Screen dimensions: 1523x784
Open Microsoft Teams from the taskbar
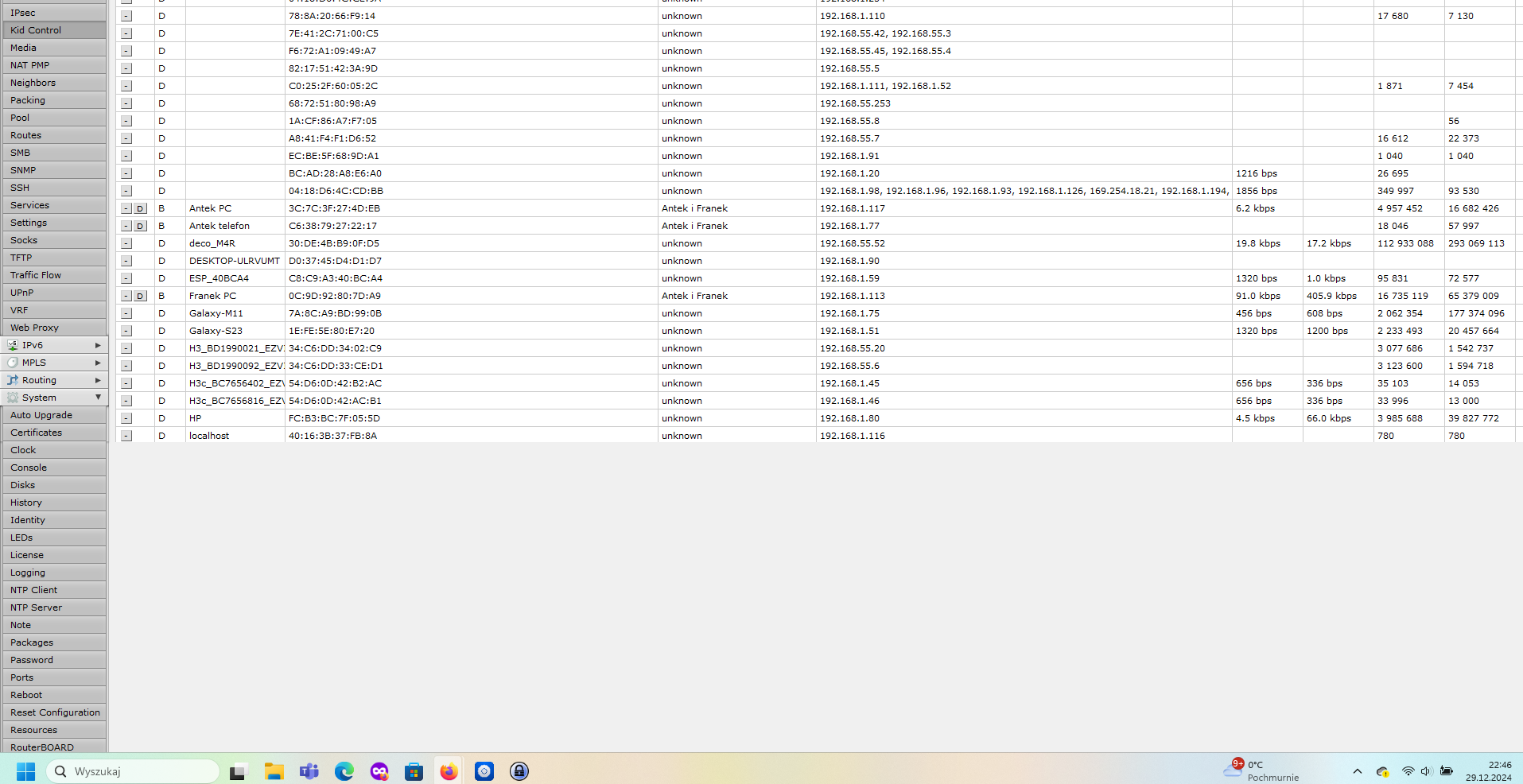point(309,770)
